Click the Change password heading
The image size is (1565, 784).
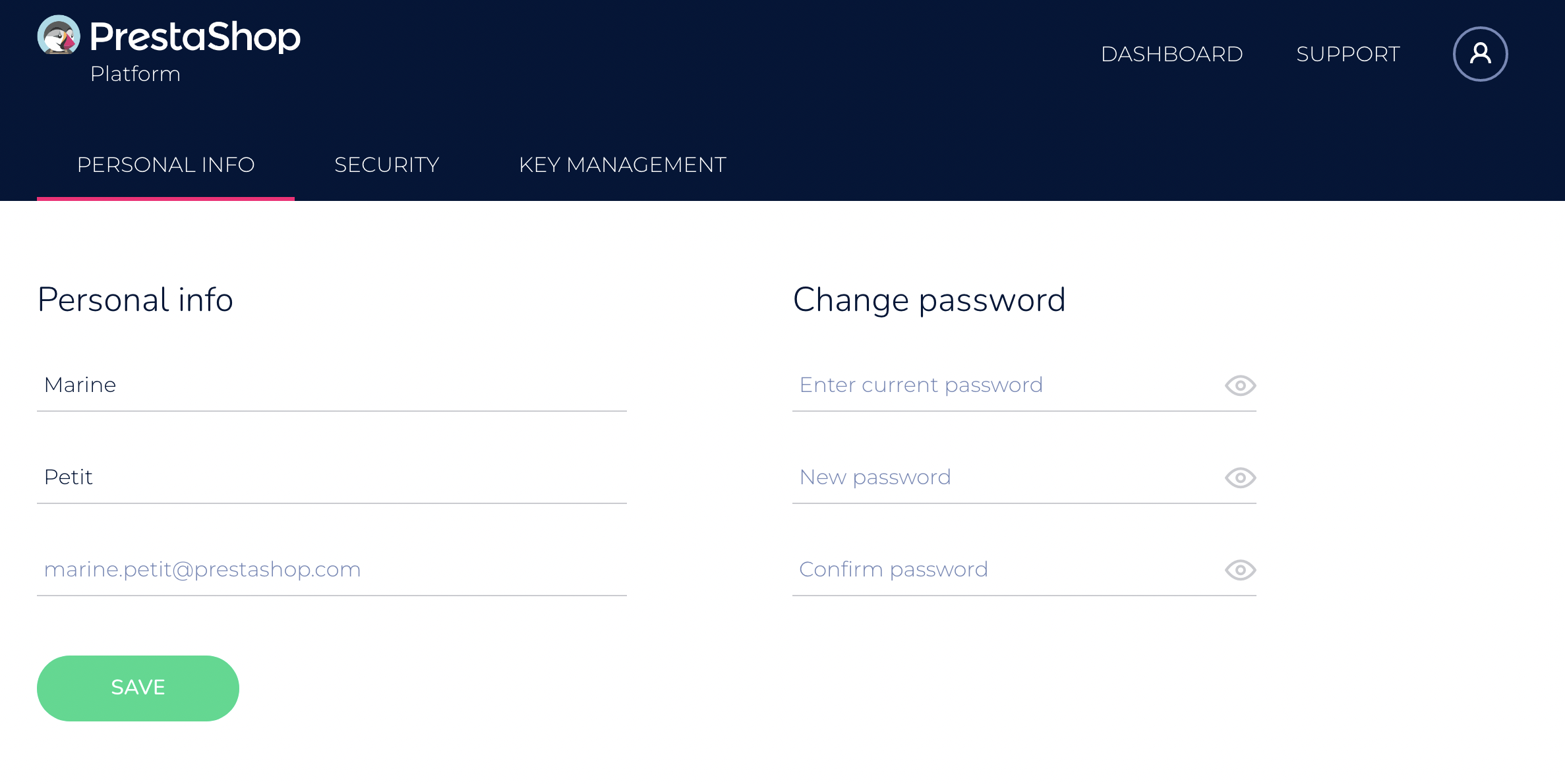pos(929,300)
